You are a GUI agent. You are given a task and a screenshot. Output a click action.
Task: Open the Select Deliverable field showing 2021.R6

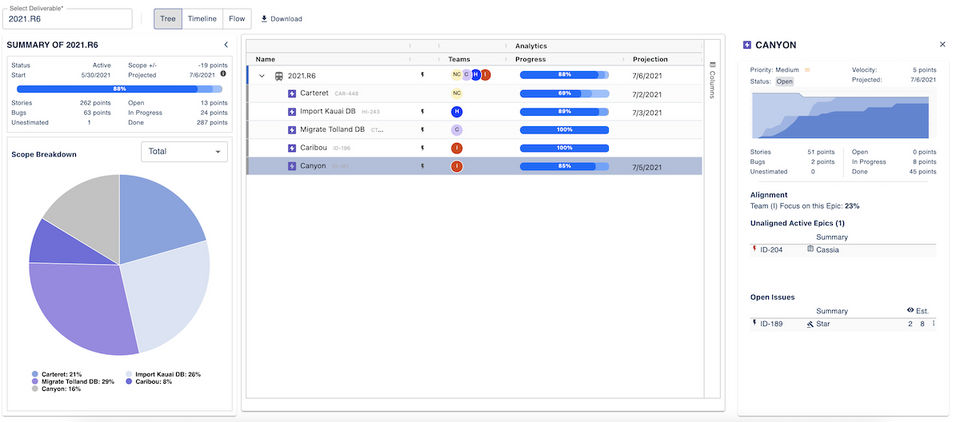click(67, 18)
